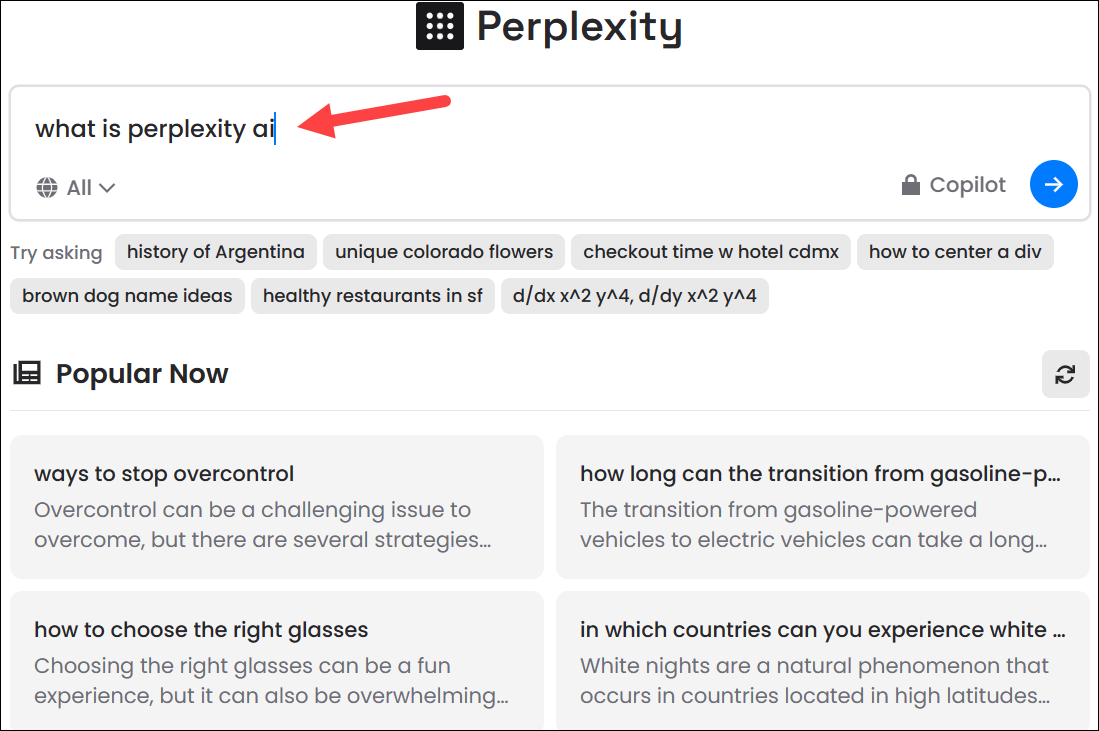Click "how to choose the right glasses" card
Viewport: 1099px width, 731px height.
coord(277,660)
